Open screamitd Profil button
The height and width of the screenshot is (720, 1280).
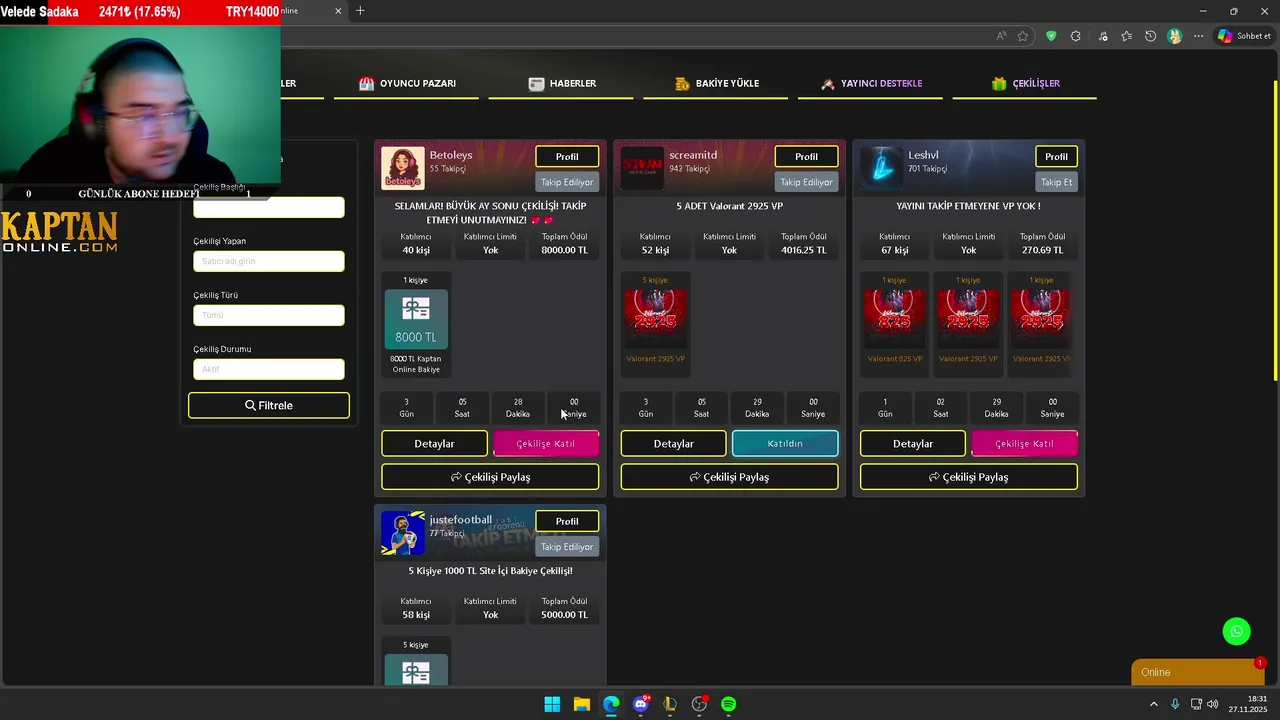[806, 157]
